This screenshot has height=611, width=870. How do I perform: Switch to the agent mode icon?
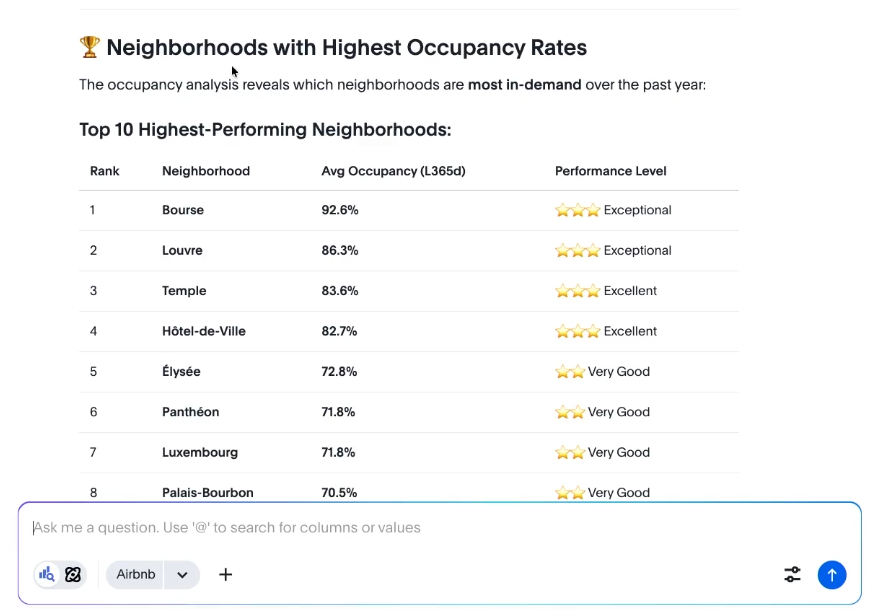[x=73, y=575]
